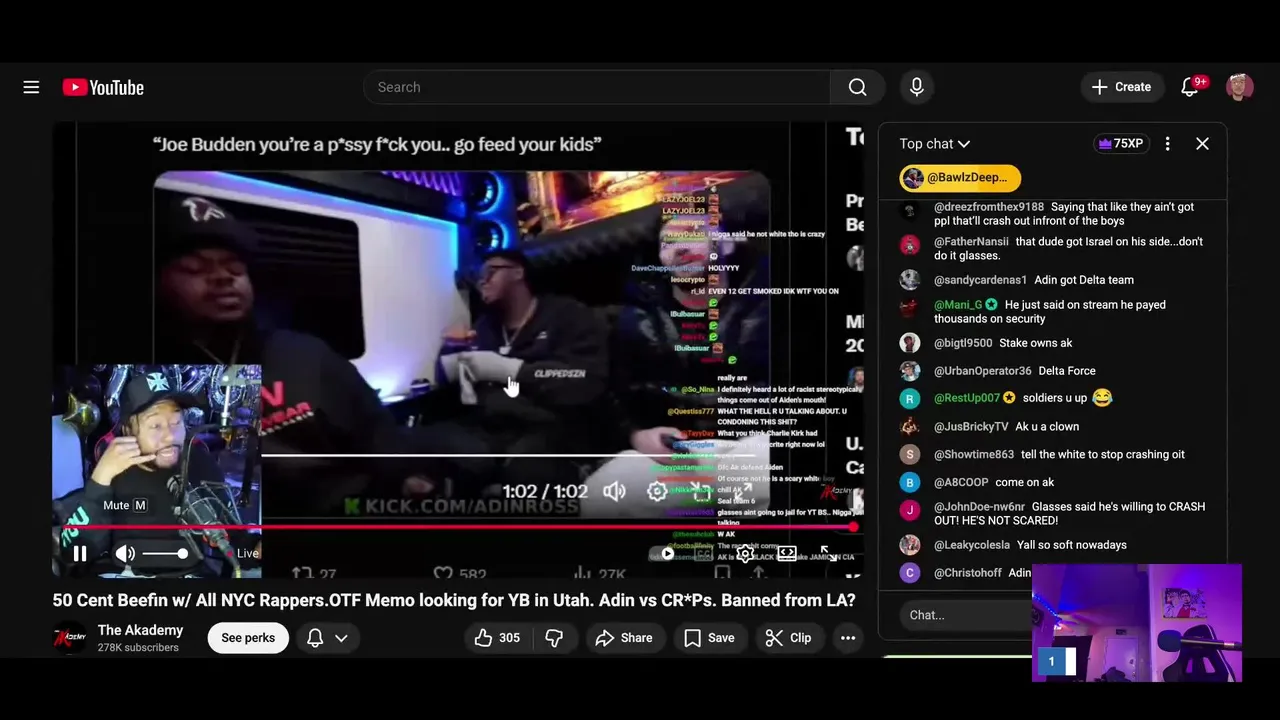The width and height of the screenshot is (1280, 720).
Task: Click the search magnifier button
Action: click(857, 87)
